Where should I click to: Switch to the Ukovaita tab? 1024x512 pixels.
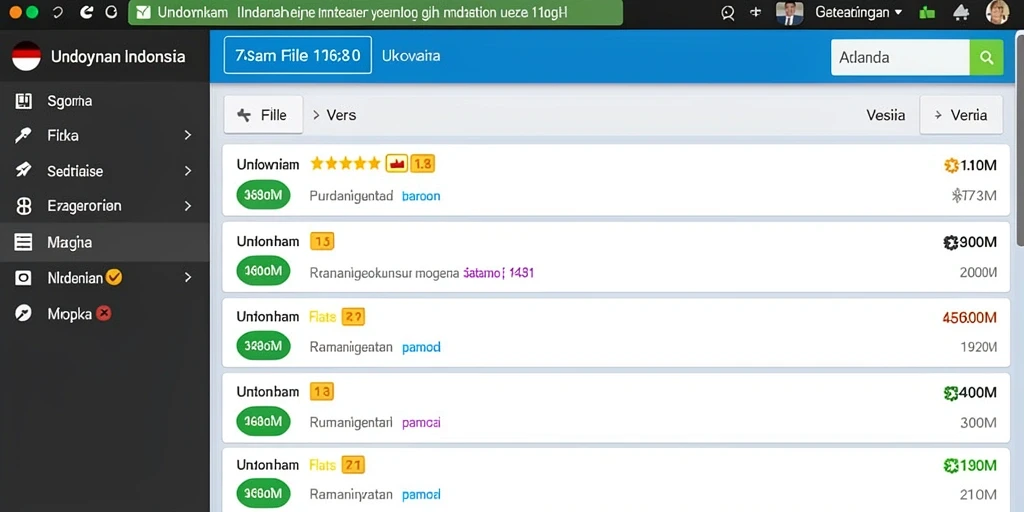point(411,56)
